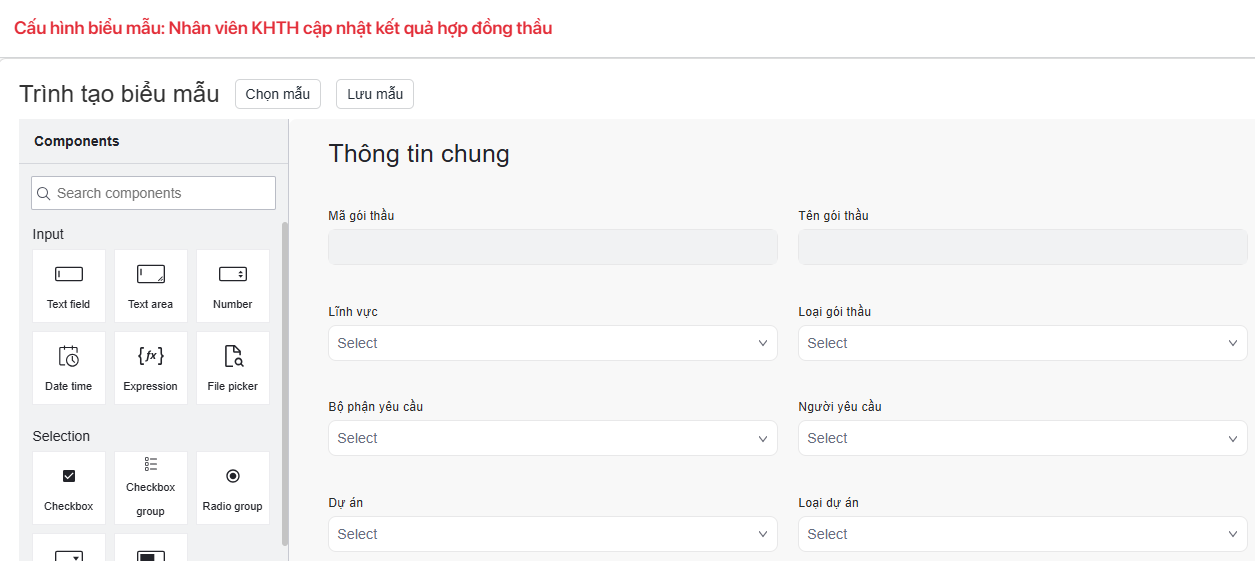Viewport: 1255px width, 561px height.
Task: Choose the Date time component
Action: [69, 368]
